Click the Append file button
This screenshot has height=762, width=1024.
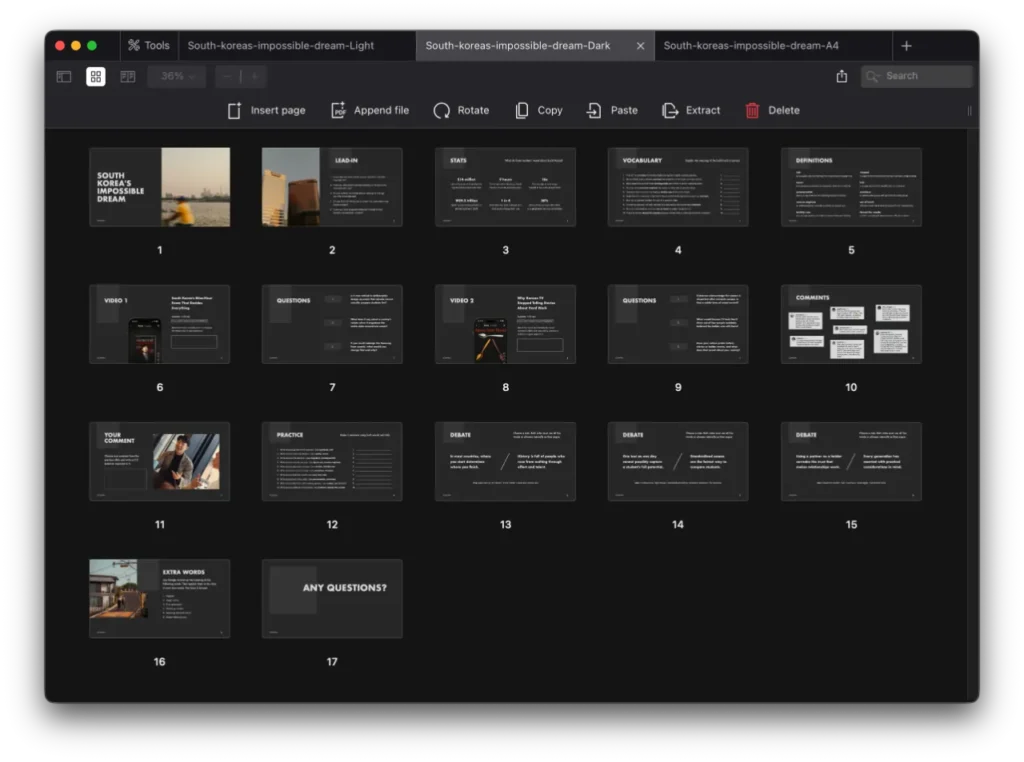point(370,110)
